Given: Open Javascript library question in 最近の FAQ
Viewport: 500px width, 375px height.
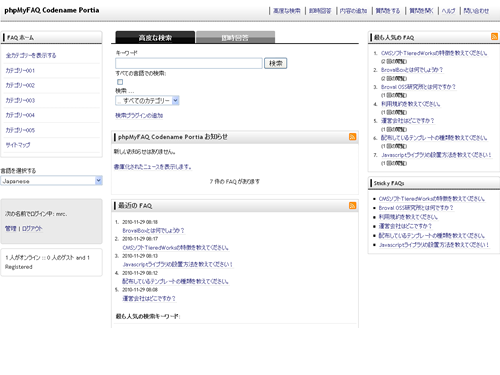Looking at the screenshot, I should pos(177,264).
